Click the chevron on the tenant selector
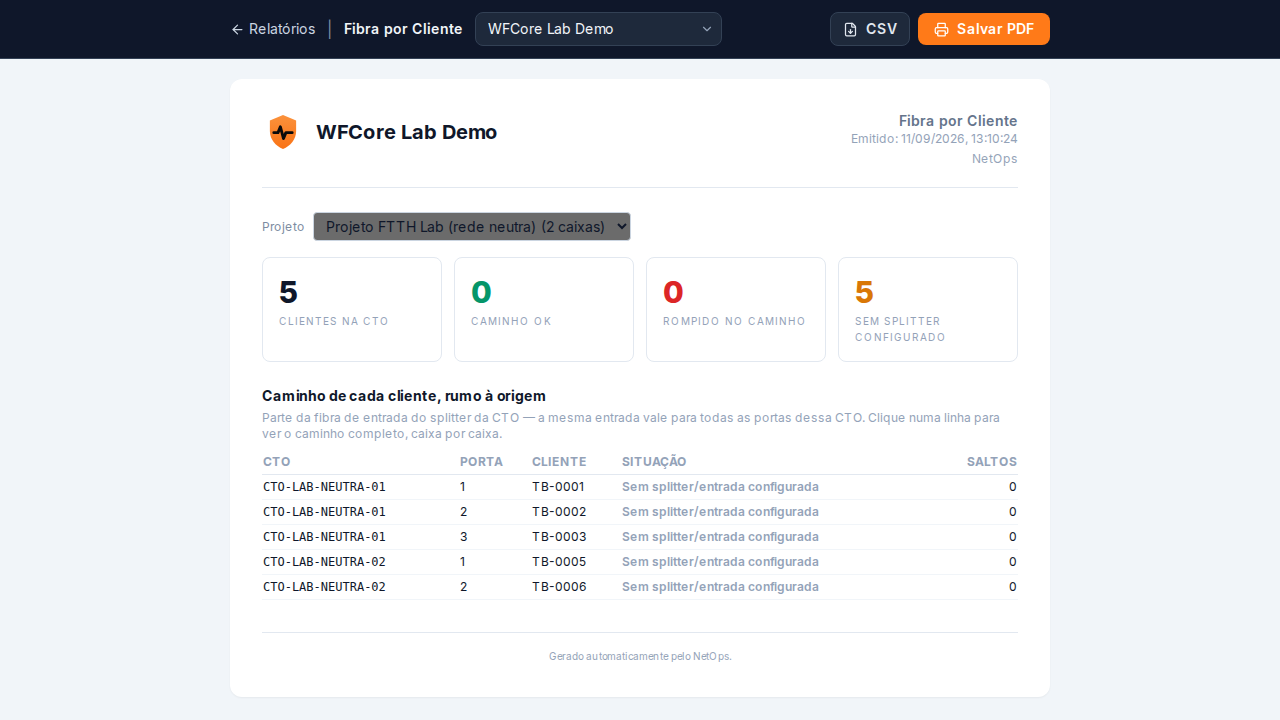Screen dimensions: 1280x720 coord(707,29)
